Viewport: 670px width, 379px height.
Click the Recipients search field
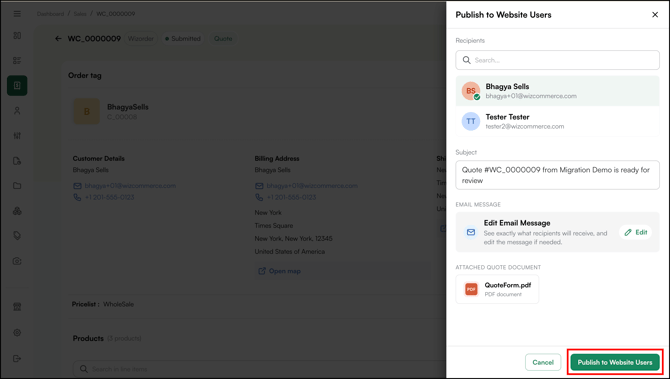pos(557,60)
